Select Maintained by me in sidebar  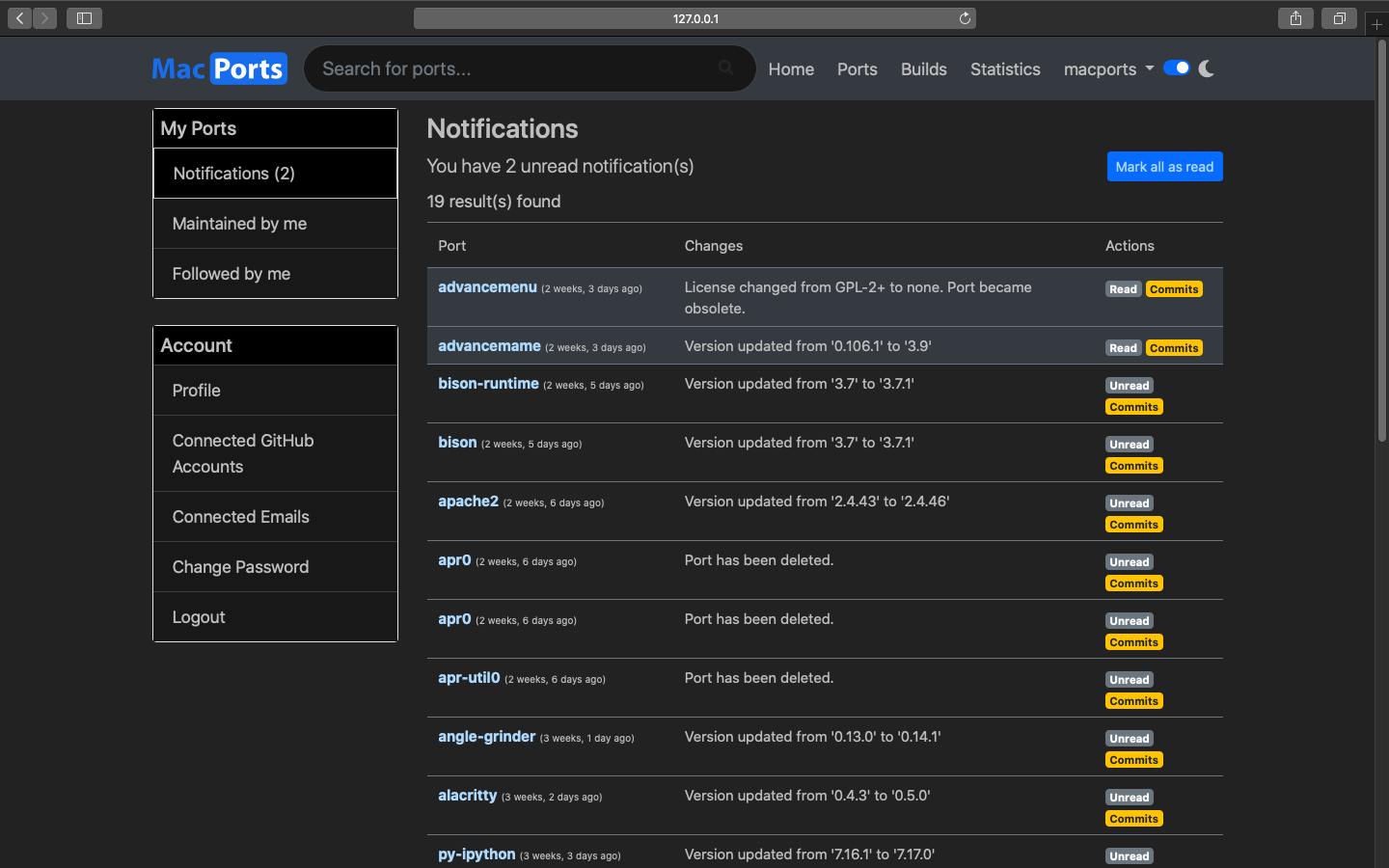tap(275, 224)
